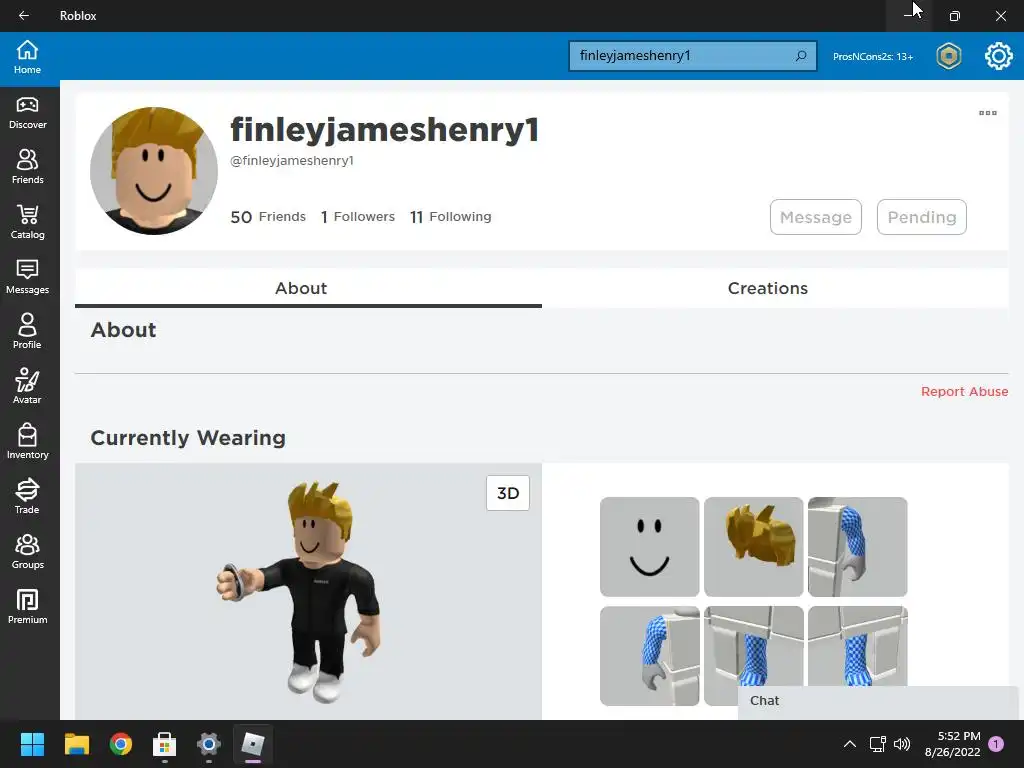Image resolution: width=1024 pixels, height=768 pixels.
Task: Click the Message button
Action: (x=816, y=217)
